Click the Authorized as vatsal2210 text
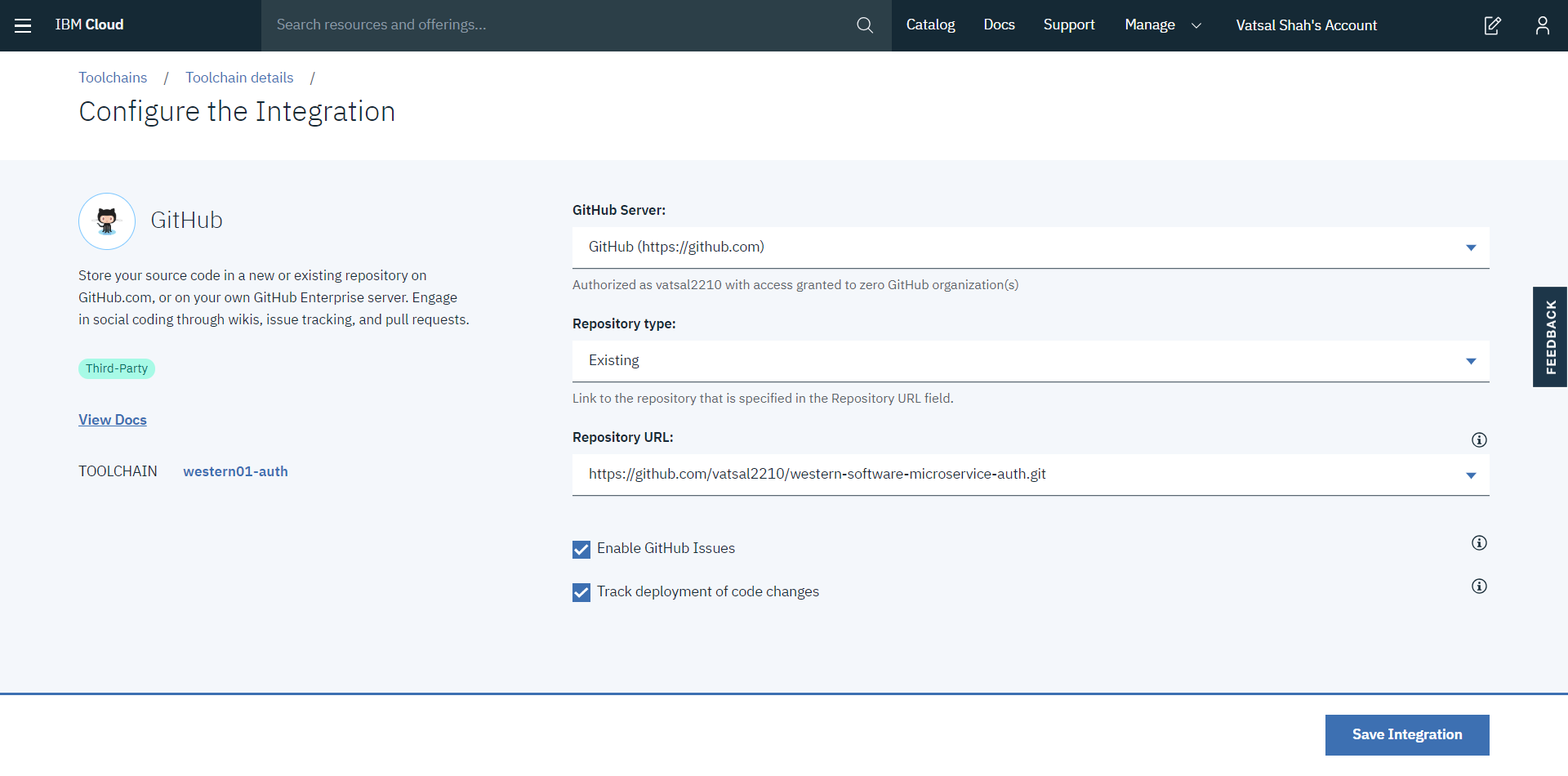 point(795,285)
